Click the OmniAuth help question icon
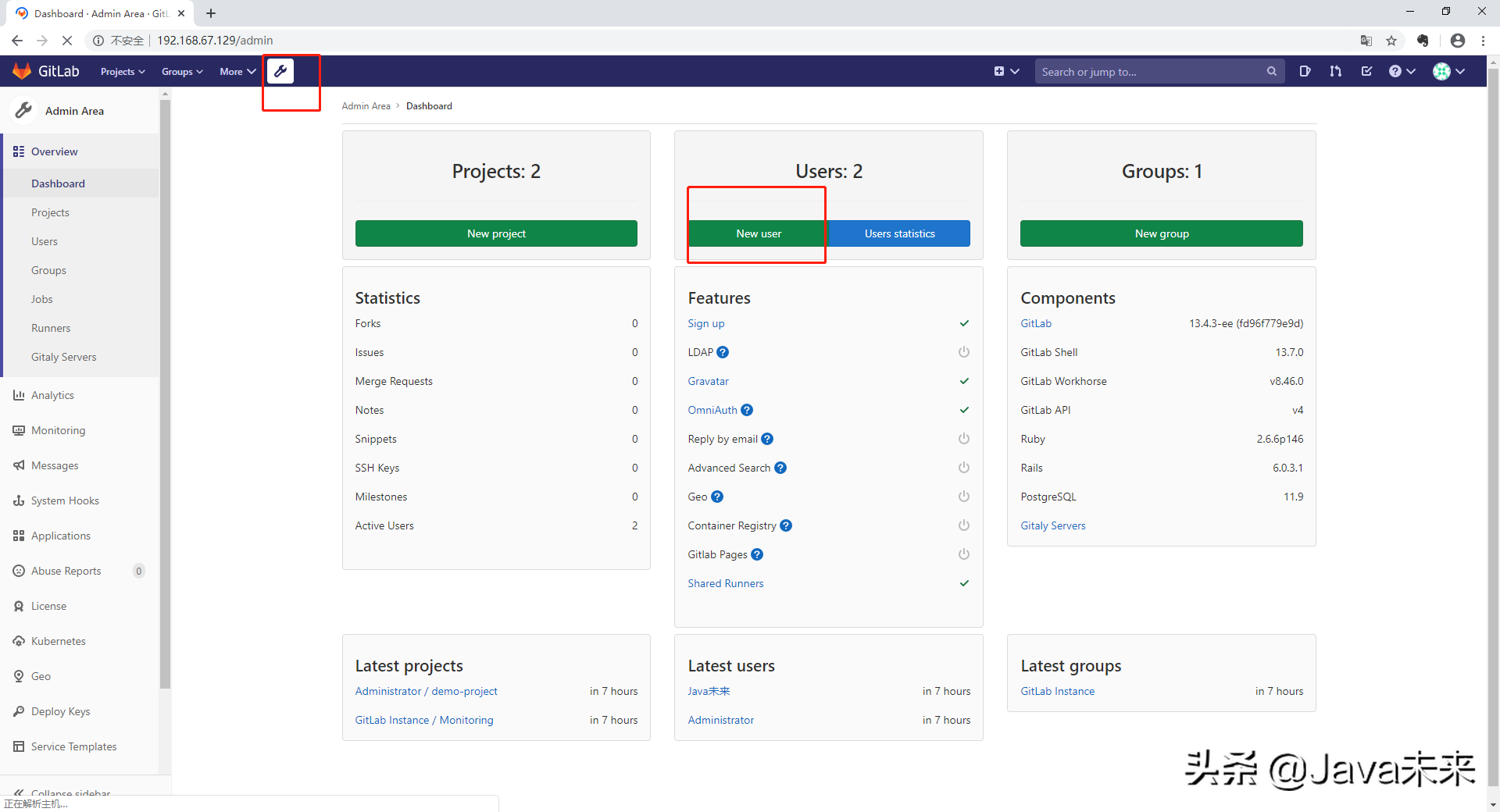 point(747,410)
